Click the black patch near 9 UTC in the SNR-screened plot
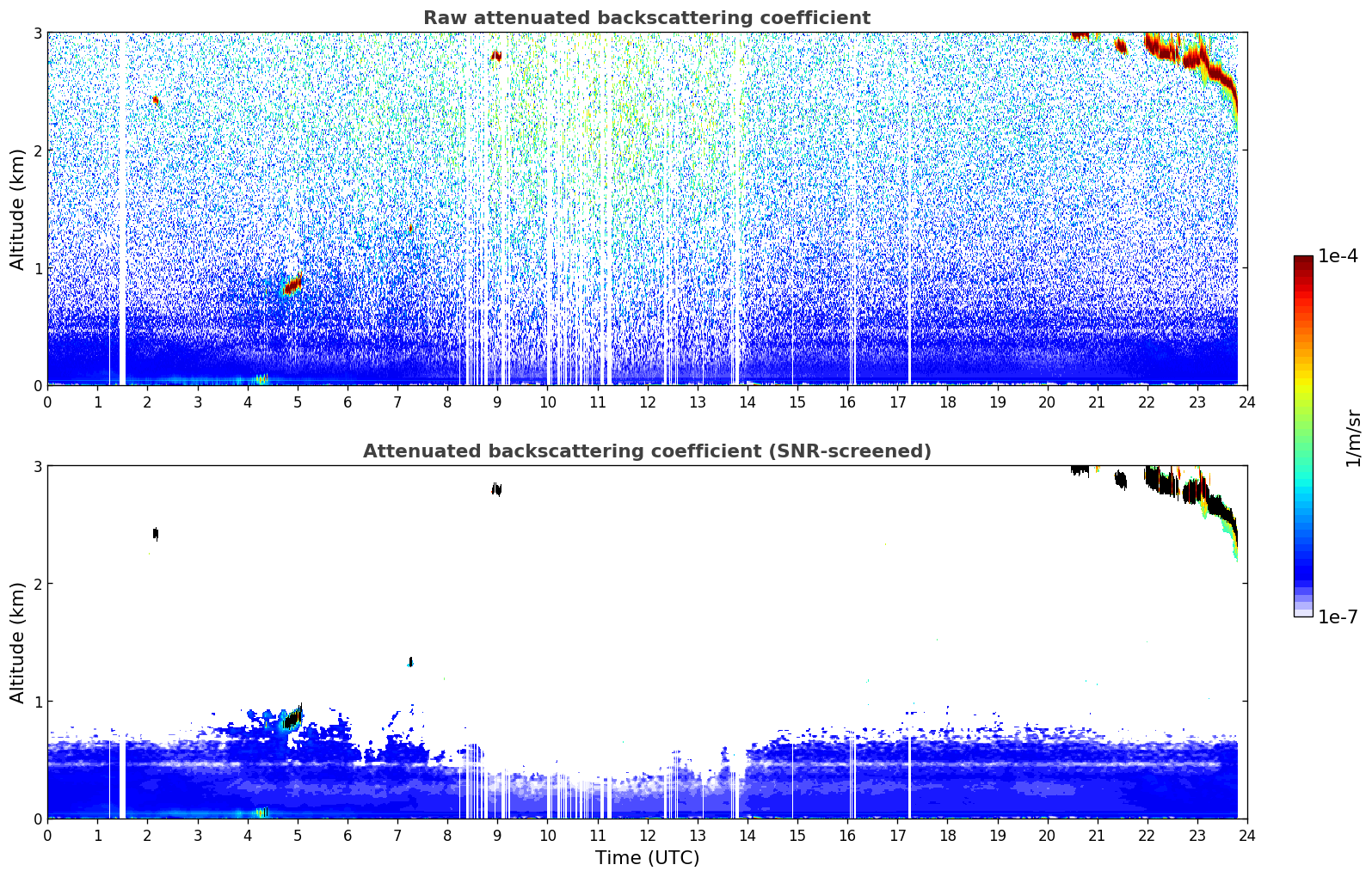Image resolution: width=1372 pixels, height=877 pixels. tap(496, 489)
